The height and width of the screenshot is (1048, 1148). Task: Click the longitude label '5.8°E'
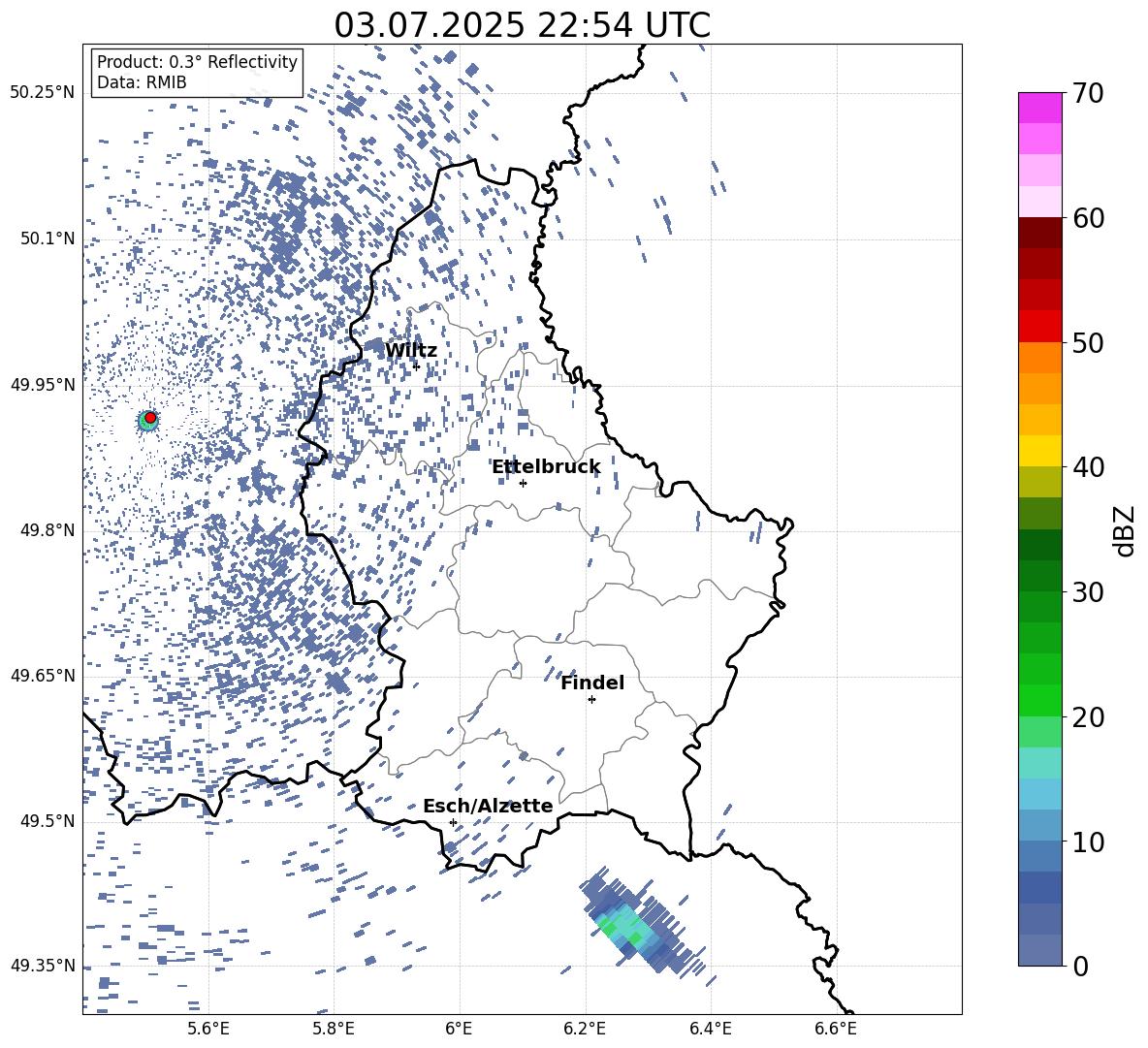334,1029
